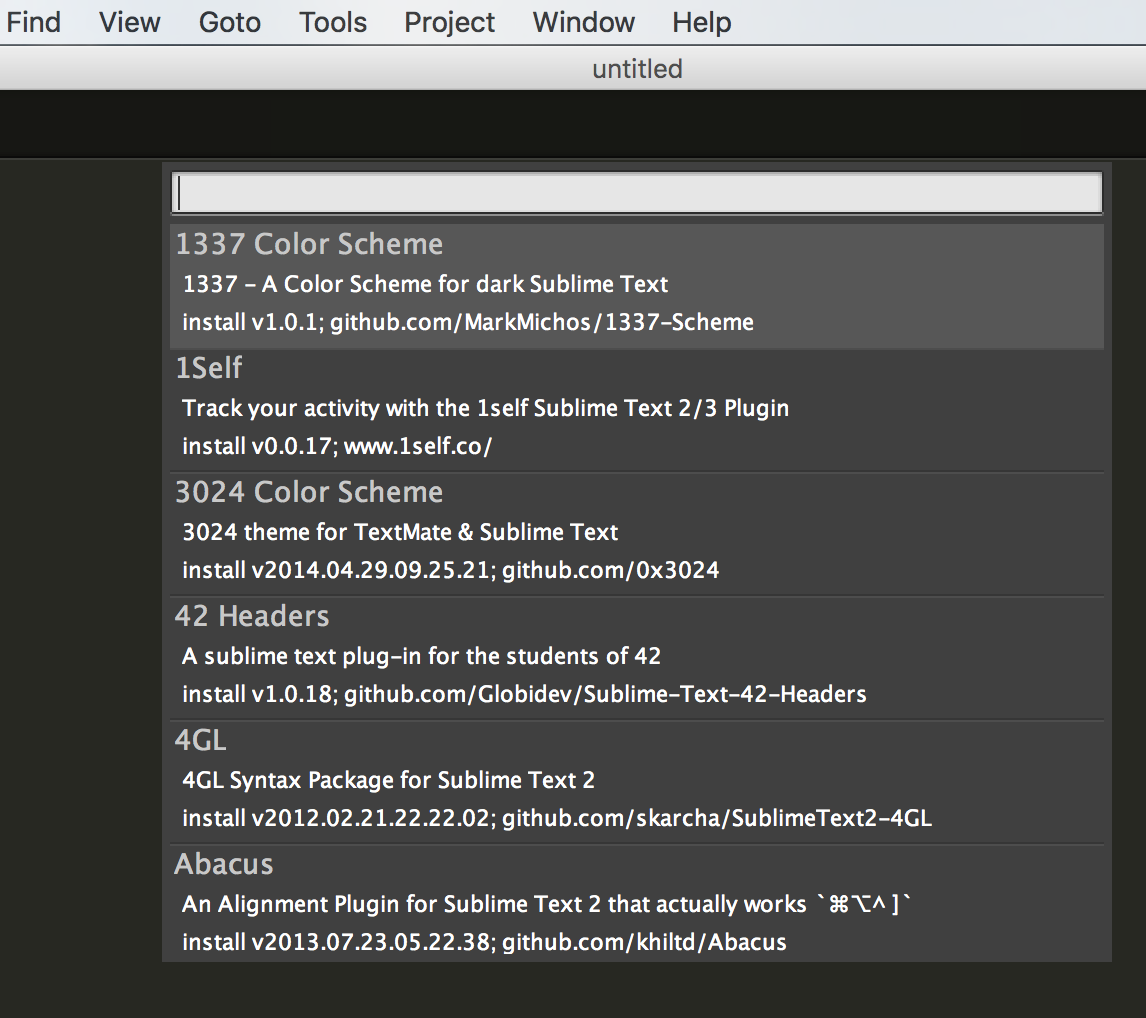The image size is (1146, 1018).
Task: Click install v2014.04.29.09.25.21 github.com/0x3024 line
Action: 451,570
